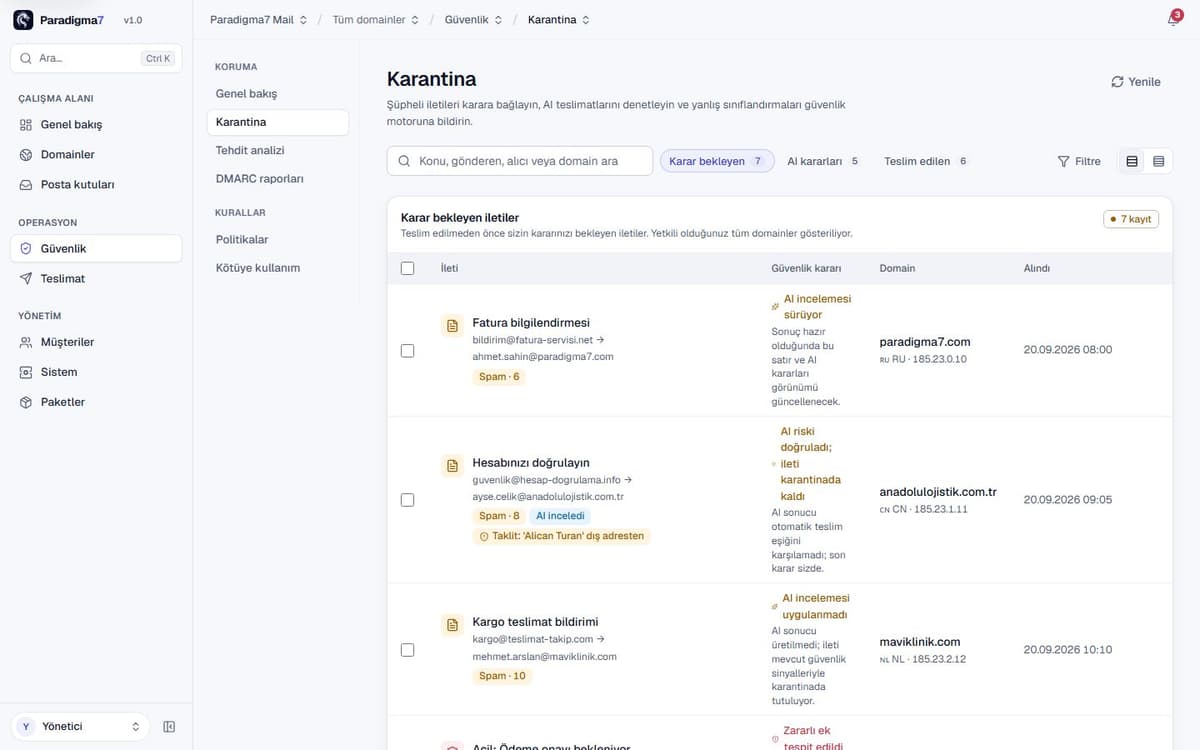Click the AI incelemesi sürüyor status
The width and height of the screenshot is (1200, 750).
(x=817, y=307)
